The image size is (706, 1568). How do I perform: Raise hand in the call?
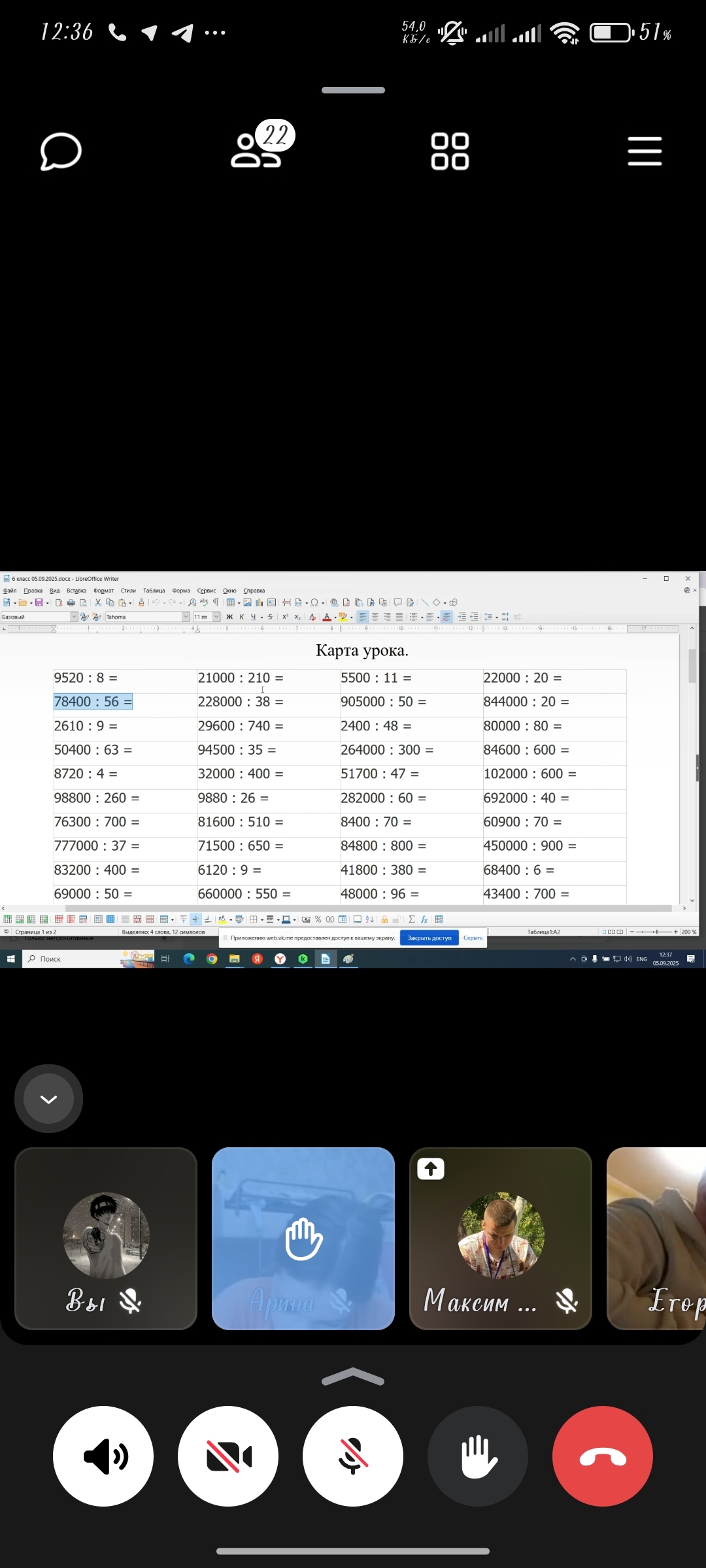point(478,1456)
